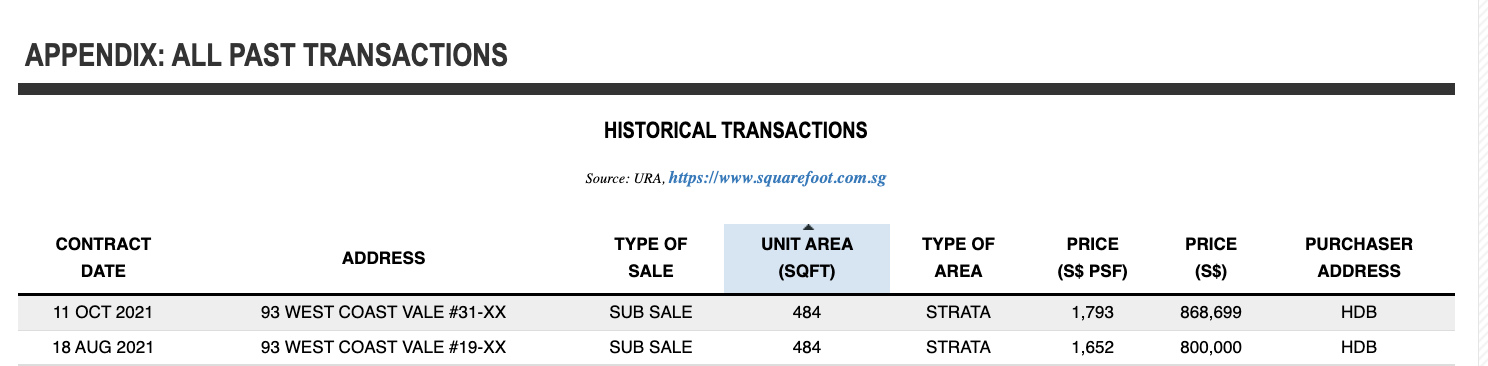1488x366 pixels.
Task: Select the Address column header
Action: (383, 258)
